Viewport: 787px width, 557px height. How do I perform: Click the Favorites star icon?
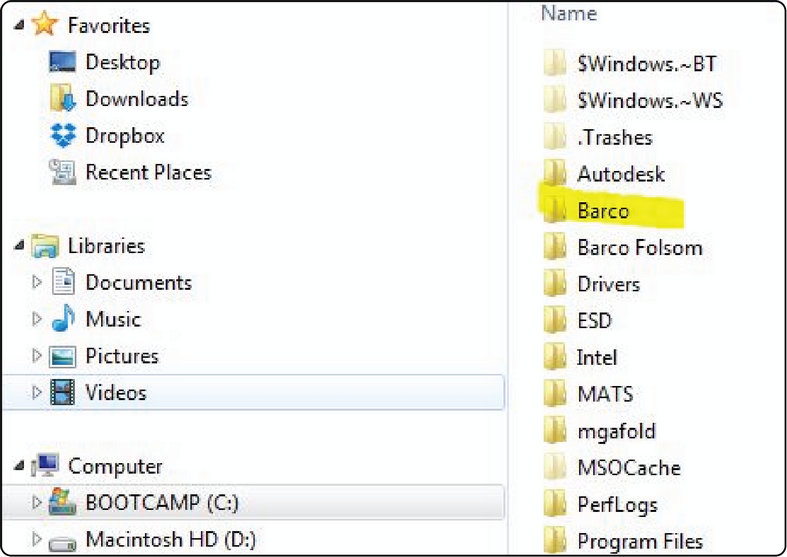point(44,24)
